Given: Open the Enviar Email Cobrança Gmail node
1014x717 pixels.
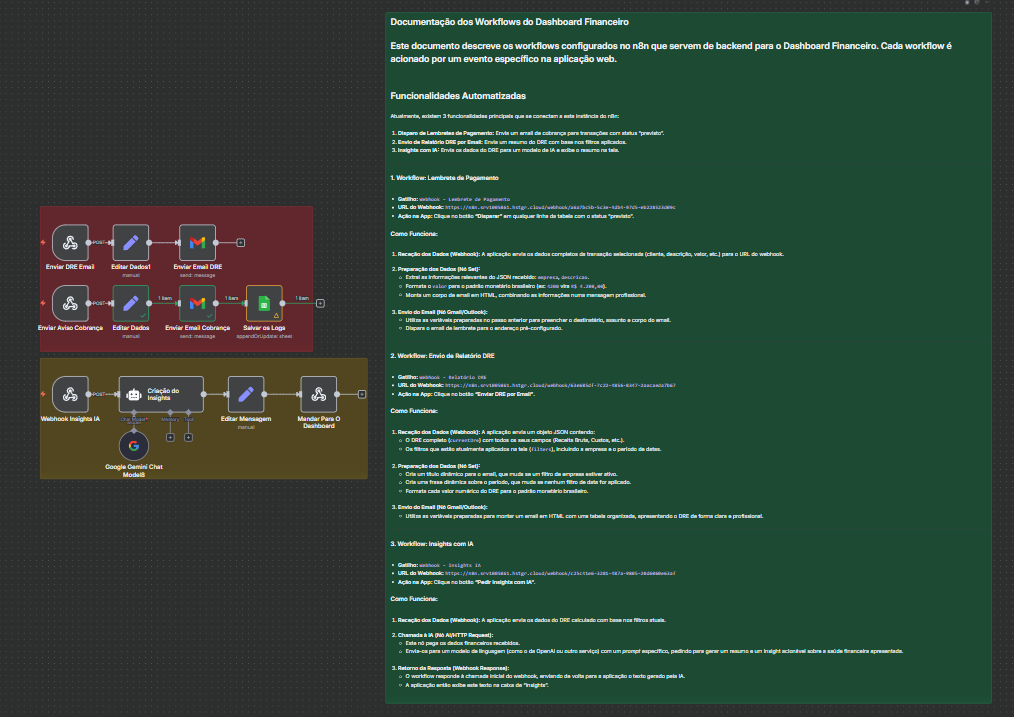Looking at the screenshot, I should [198, 303].
